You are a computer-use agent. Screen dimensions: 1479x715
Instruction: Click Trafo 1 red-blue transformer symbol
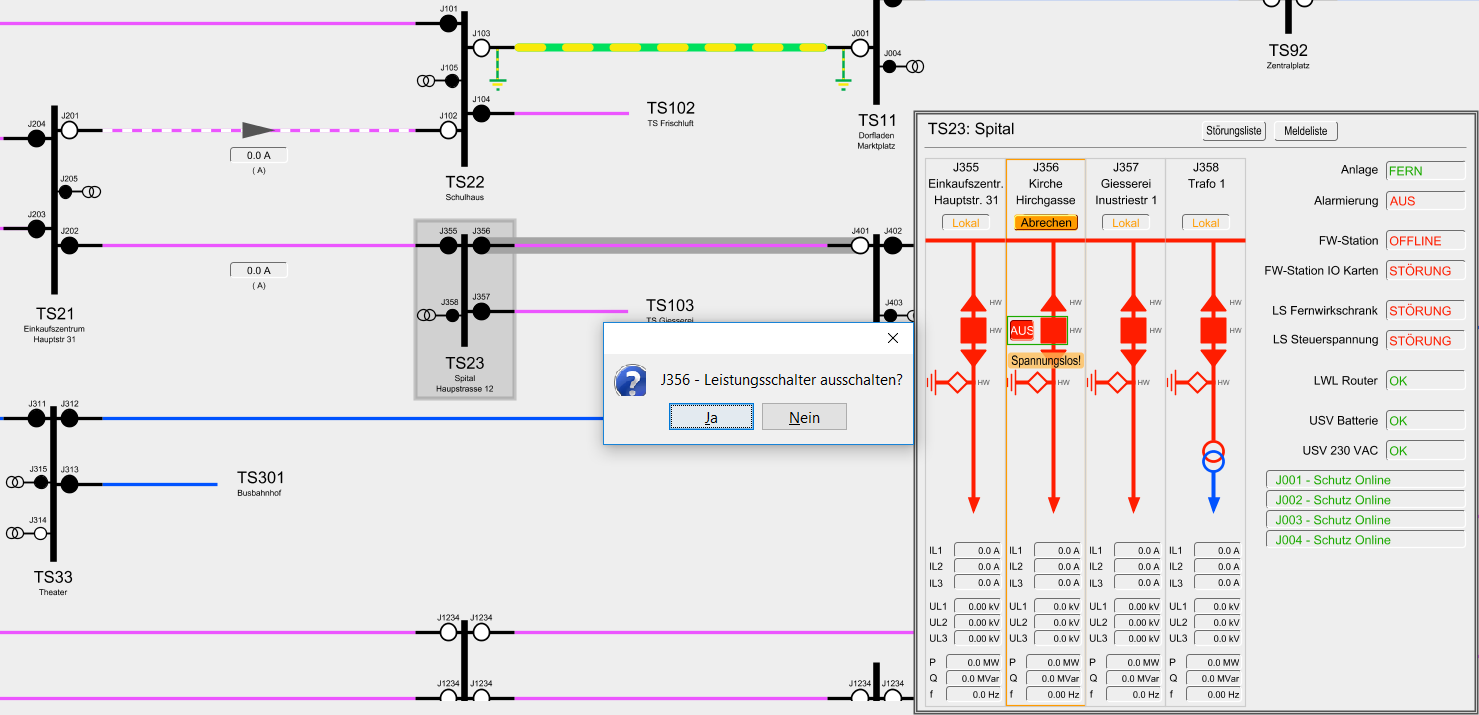tap(1213, 455)
